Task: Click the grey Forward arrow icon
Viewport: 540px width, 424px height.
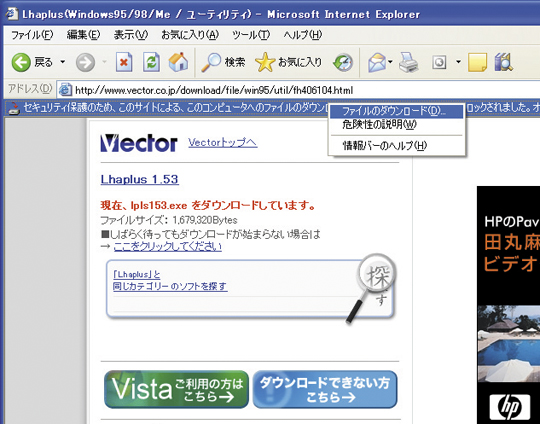Action: [85, 63]
